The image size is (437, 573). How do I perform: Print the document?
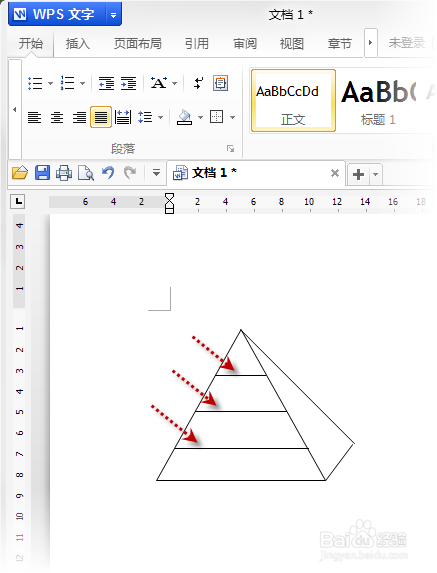[64, 173]
